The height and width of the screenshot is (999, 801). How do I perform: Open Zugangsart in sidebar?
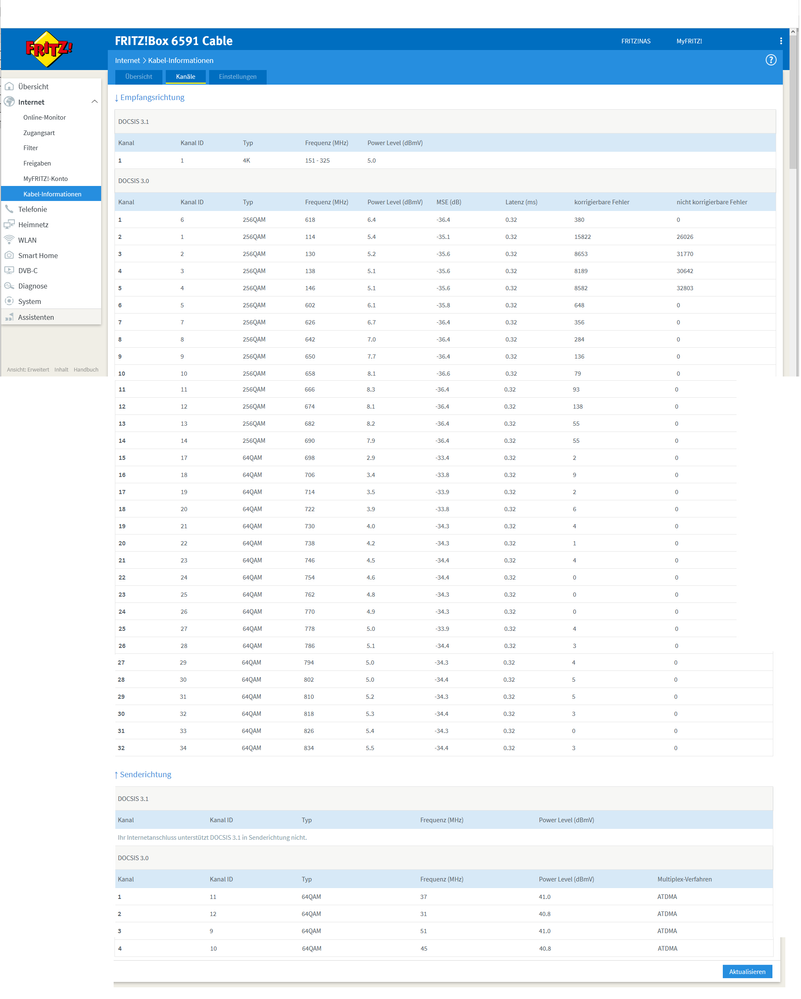coord(39,133)
